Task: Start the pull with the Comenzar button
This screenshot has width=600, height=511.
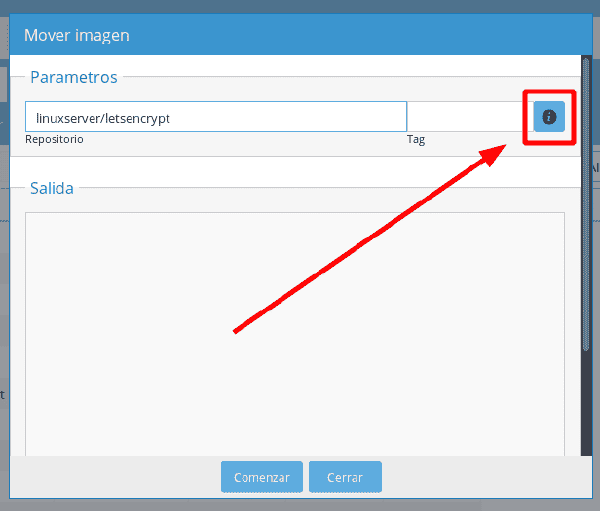Action: [x=262, y=477]
